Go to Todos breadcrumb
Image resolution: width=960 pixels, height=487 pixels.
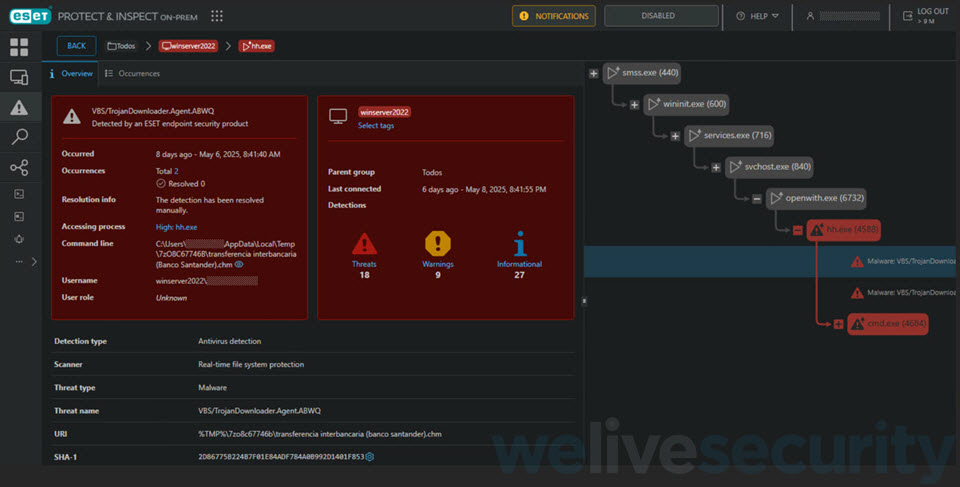click(121, 46)
